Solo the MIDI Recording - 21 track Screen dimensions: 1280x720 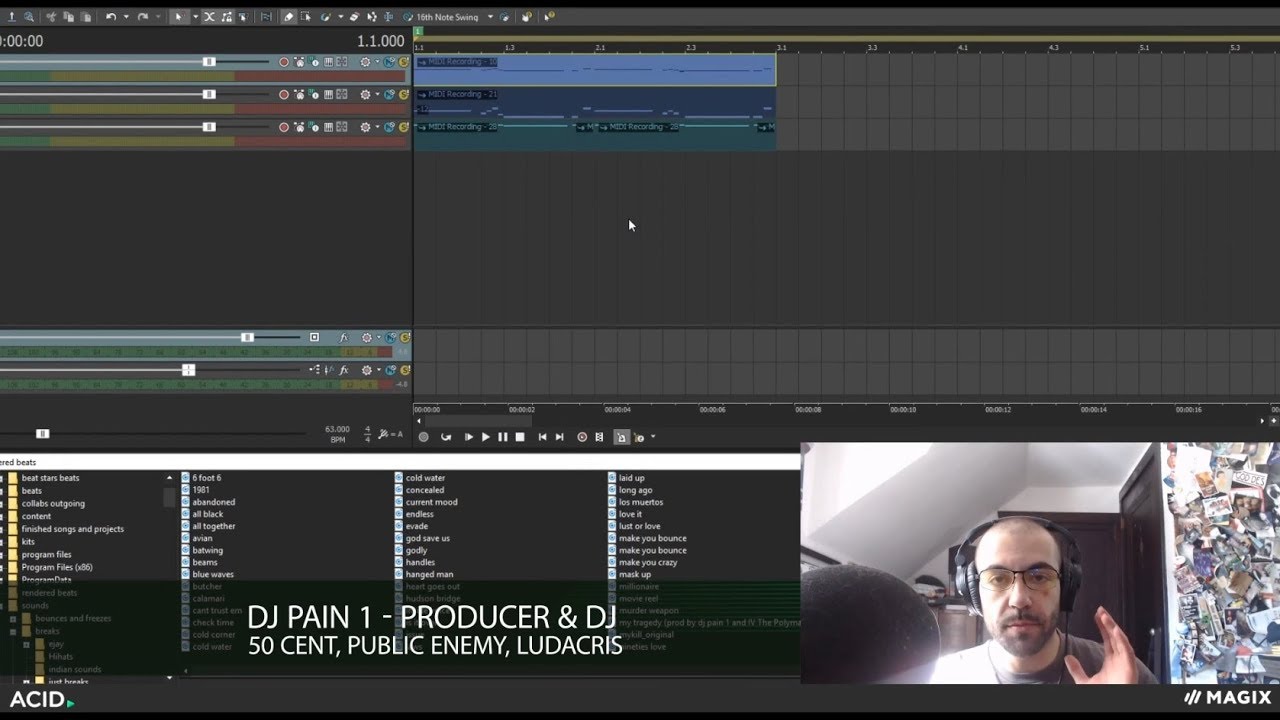[404, 95]
